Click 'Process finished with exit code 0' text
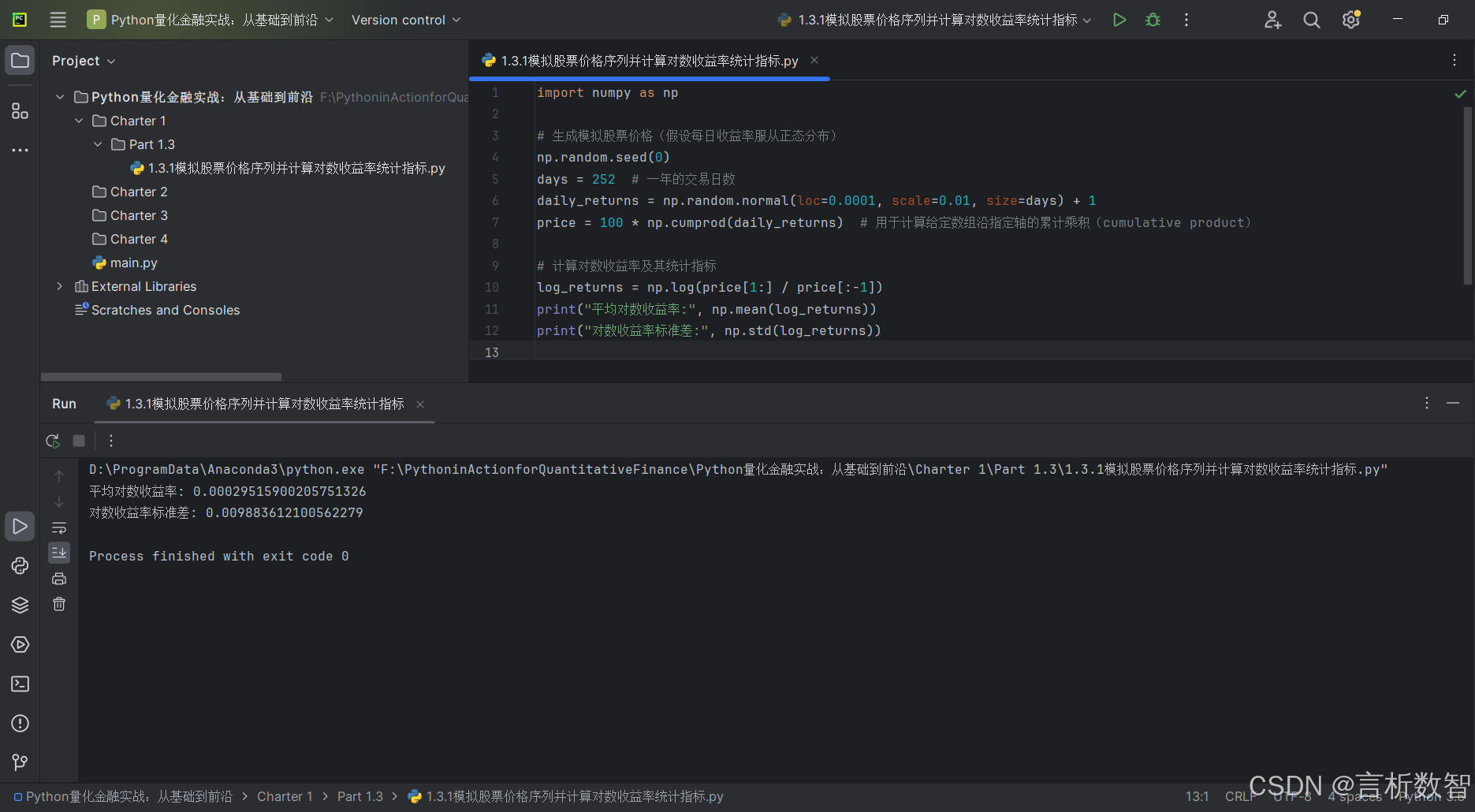 coord(219,557)
